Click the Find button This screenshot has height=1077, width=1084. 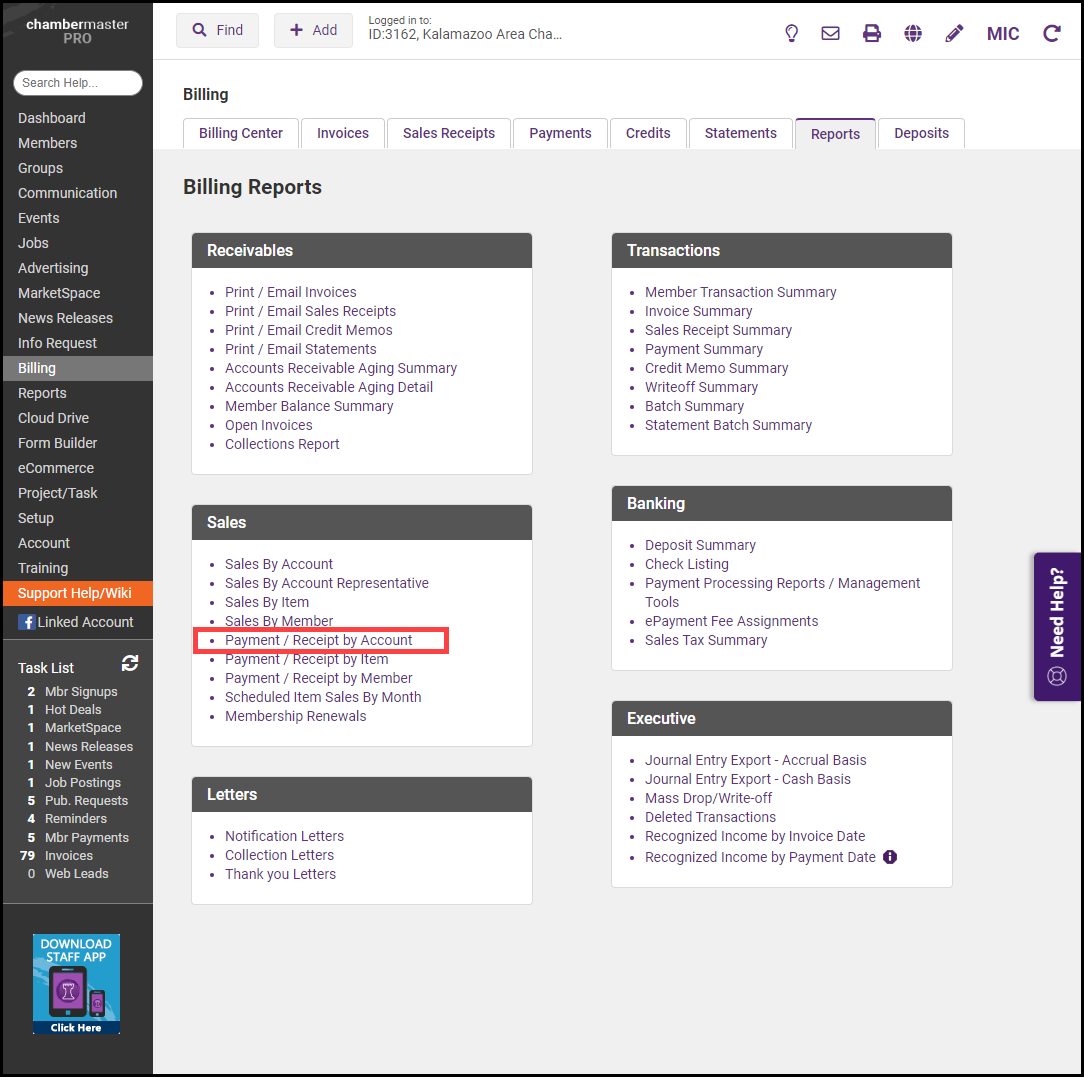point(217,30)
